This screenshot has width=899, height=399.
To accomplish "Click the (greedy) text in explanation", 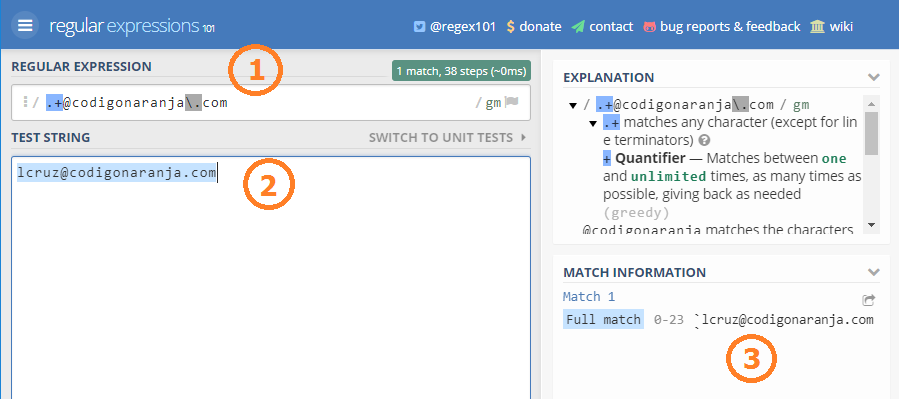I will click(636, 213).
